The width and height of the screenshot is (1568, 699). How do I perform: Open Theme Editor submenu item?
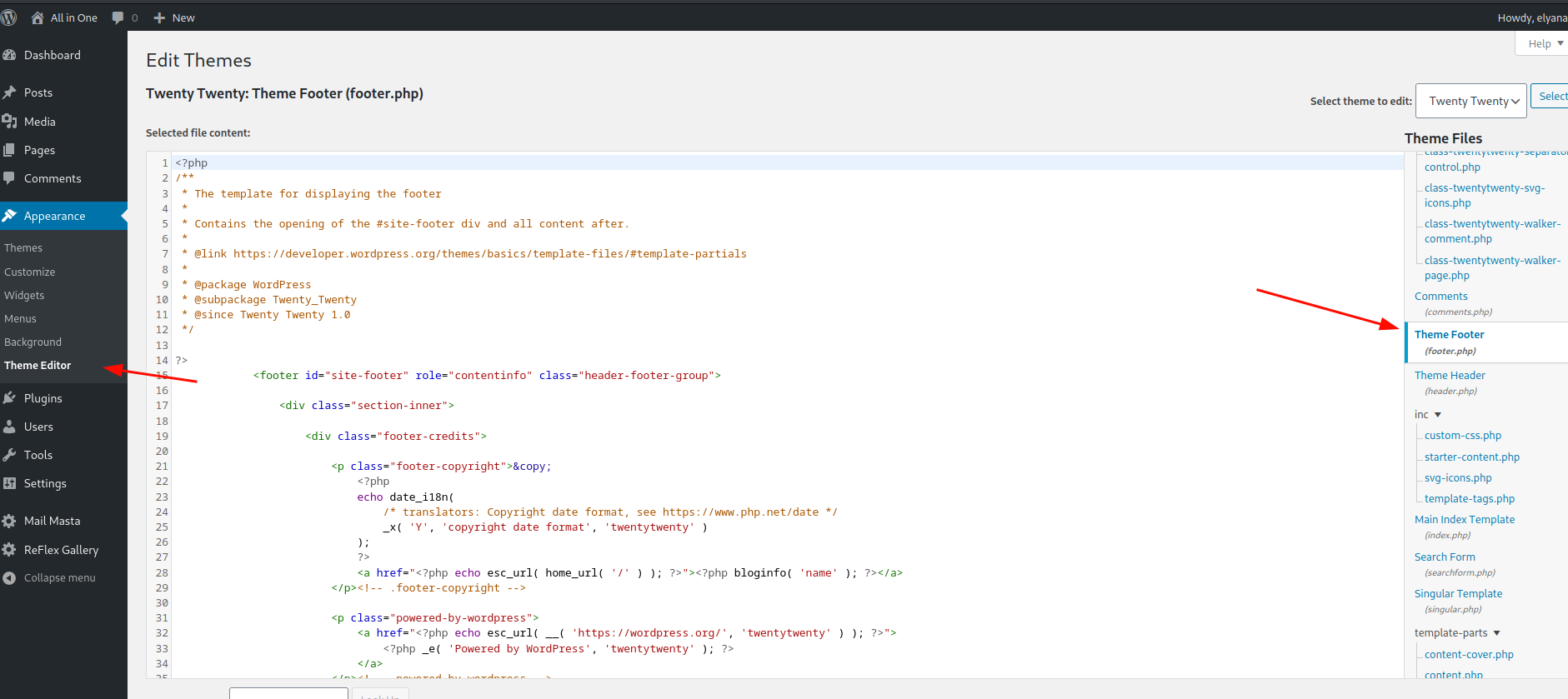pyautogui.click(x=38, y=366)
